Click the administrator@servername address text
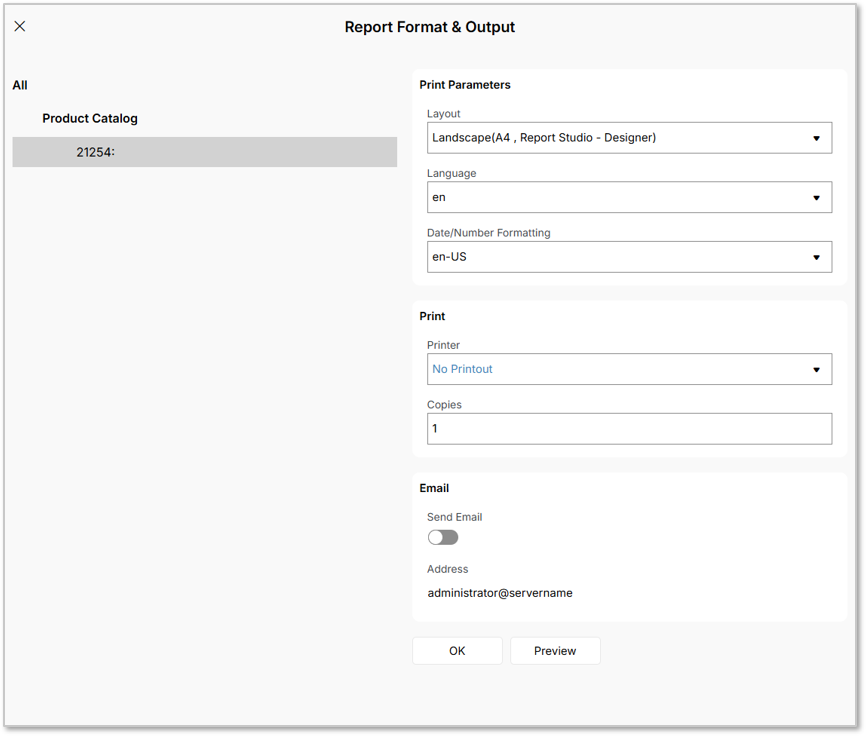The image size is (866, 736). [500, 593]
